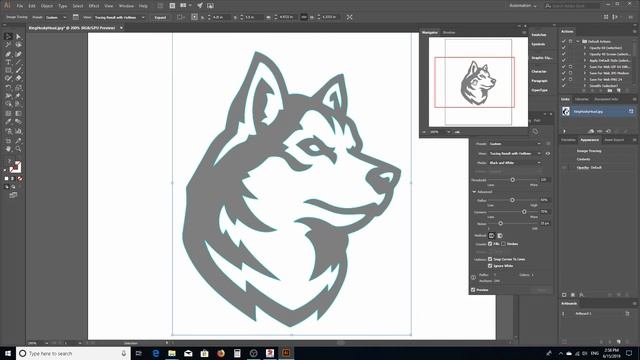Collapse Default Actions folder
This screenshot has width=640, height=360.
[x=578, y=41]
